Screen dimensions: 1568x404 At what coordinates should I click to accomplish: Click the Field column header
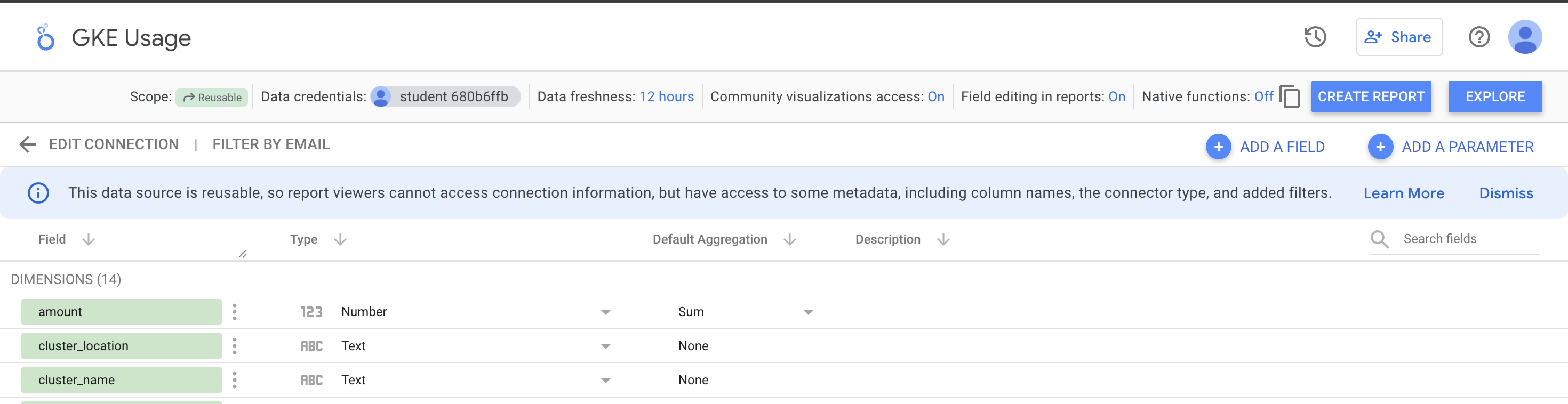pos(52,239)
